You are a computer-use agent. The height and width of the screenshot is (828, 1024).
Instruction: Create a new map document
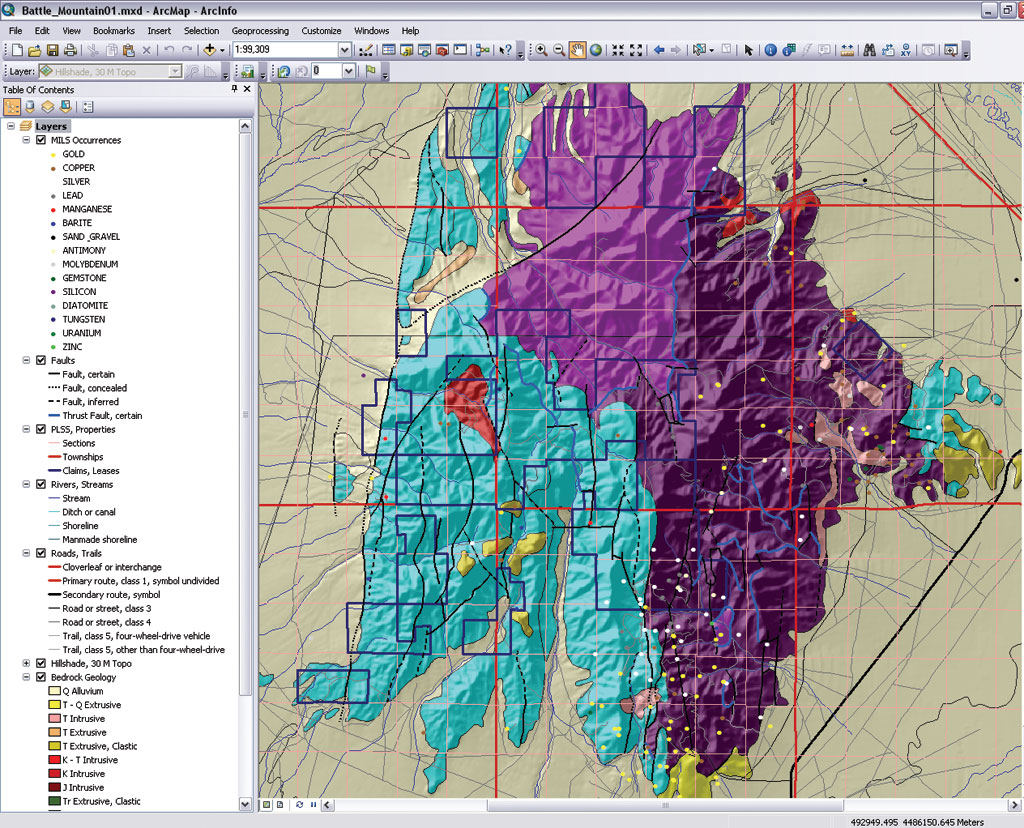click(18, 50)
